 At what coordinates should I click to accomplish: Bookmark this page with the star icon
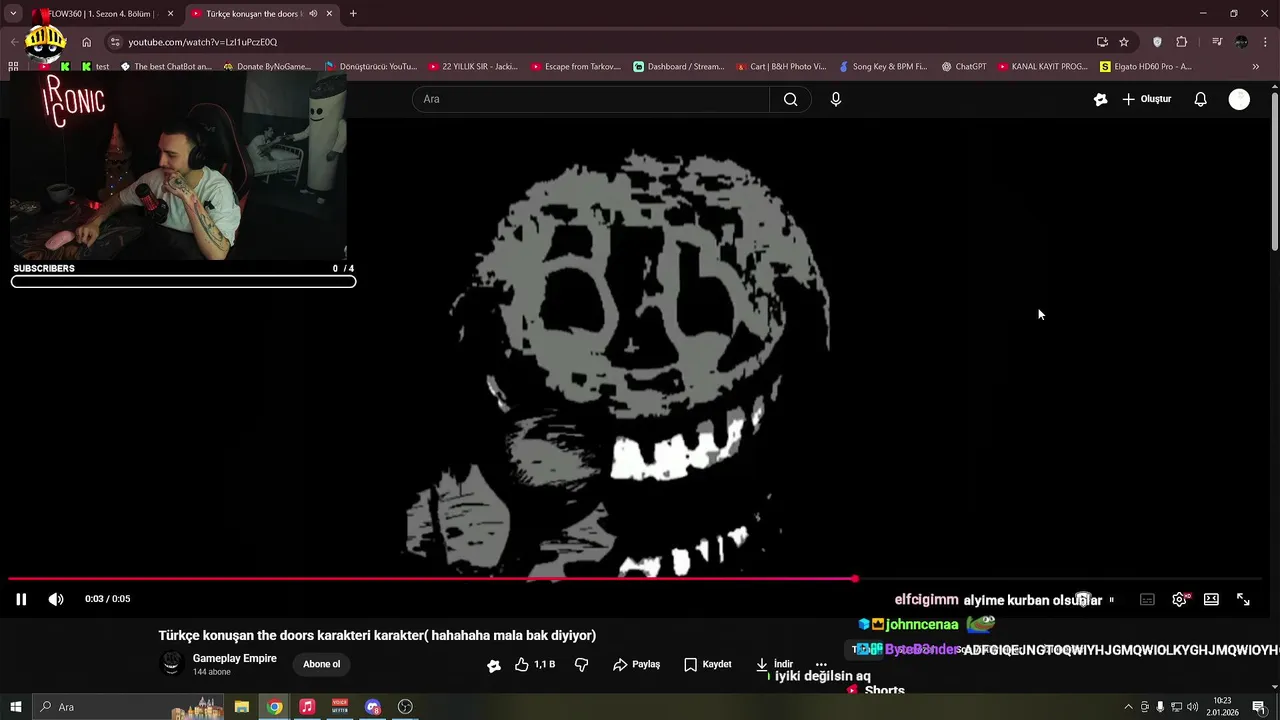[1124, 42]
